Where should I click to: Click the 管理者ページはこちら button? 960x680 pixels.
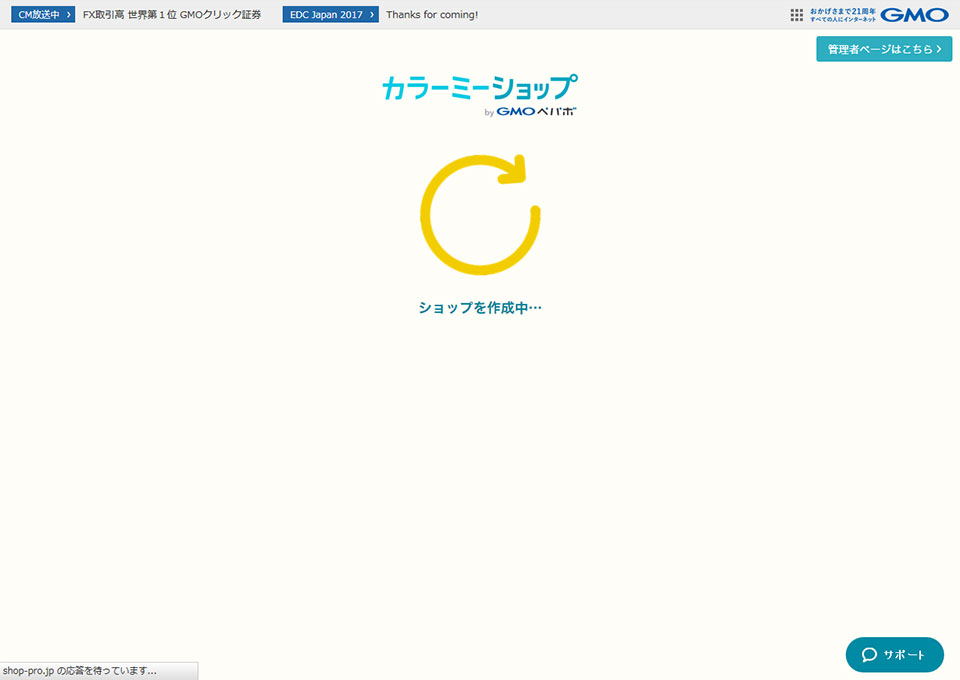pyautogui.click(x=884, y=47)
